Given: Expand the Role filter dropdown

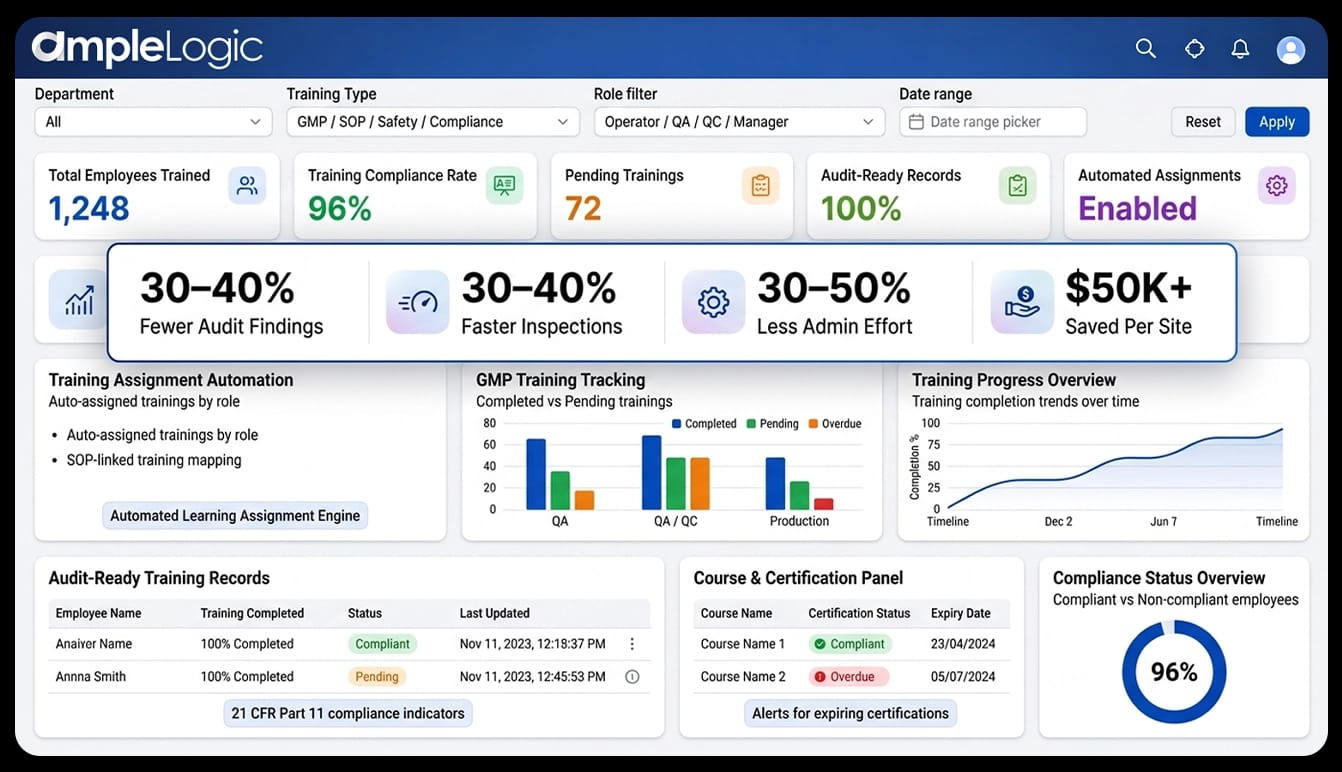Looking at the screenshot, I should pyautogui.click(x=740, y=122).
